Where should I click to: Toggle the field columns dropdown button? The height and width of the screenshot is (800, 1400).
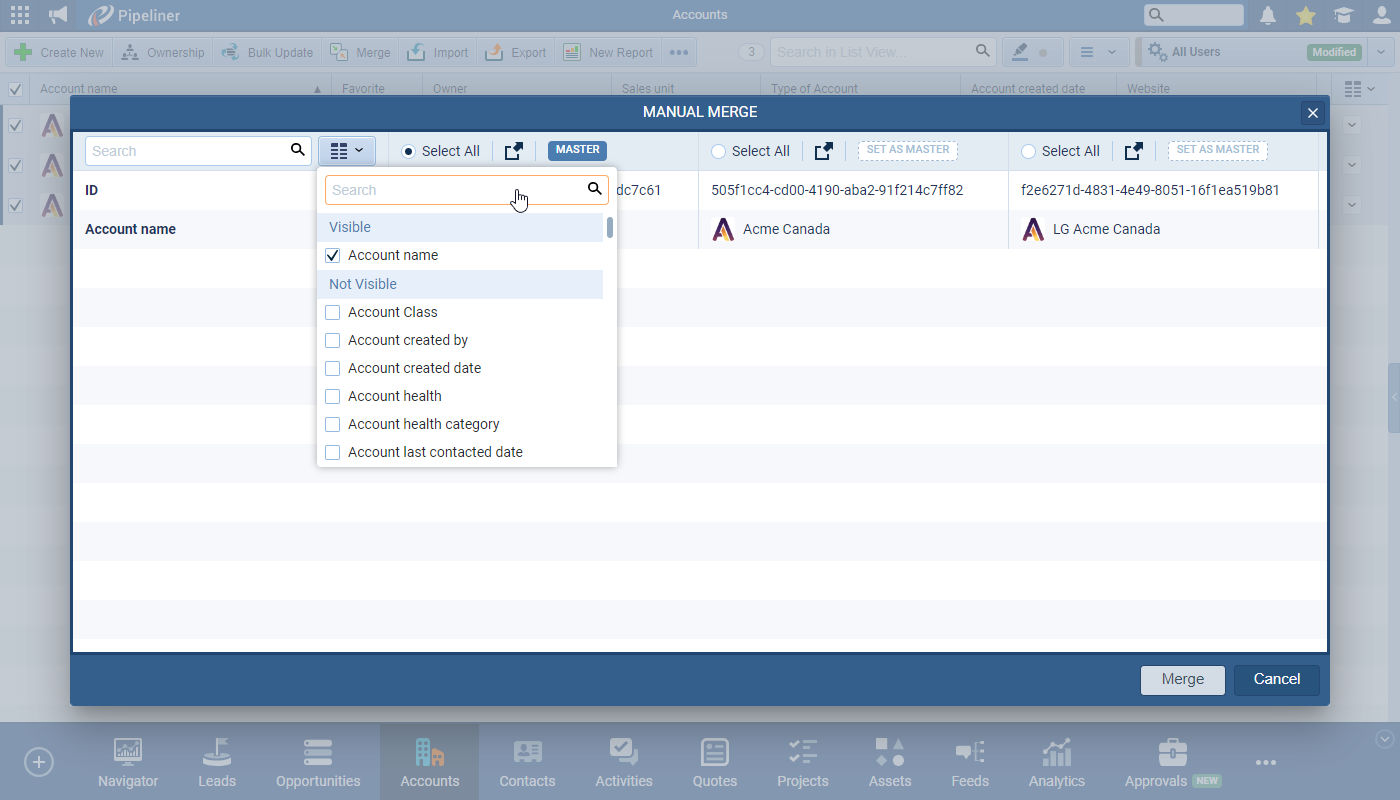click(x=347, y=151)
